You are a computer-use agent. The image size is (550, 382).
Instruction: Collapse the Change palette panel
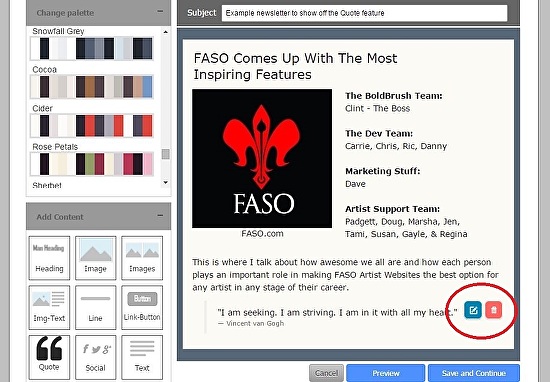click(x=160, y=12)
